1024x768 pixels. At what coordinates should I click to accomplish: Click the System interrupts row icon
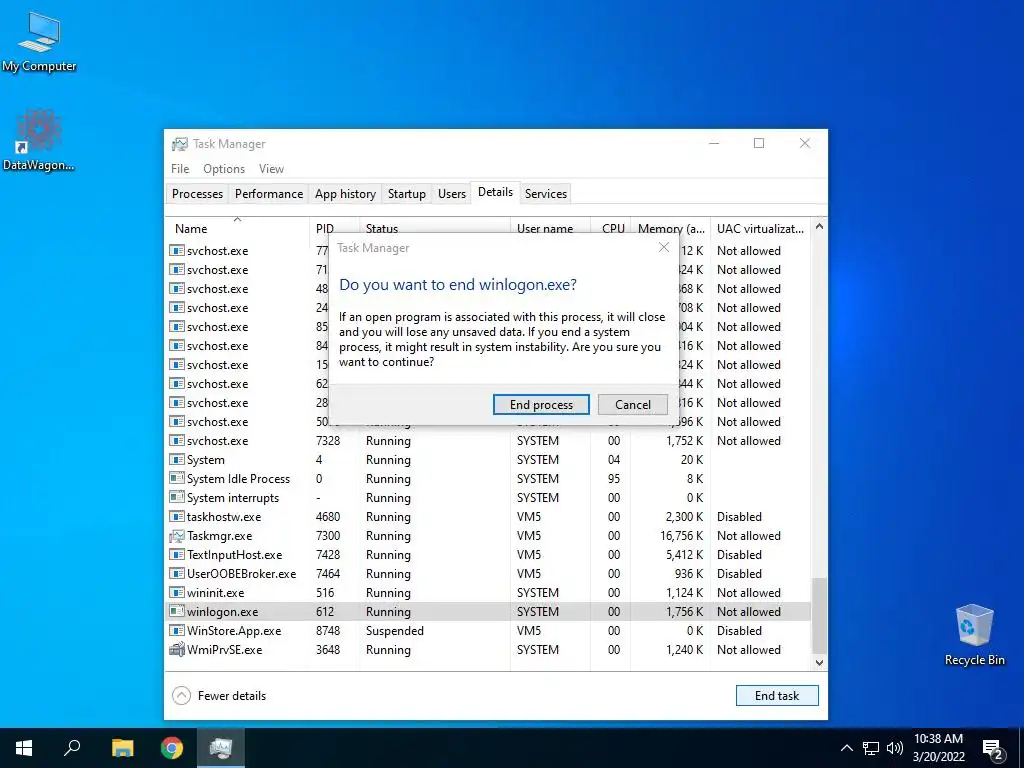(176, 498)
